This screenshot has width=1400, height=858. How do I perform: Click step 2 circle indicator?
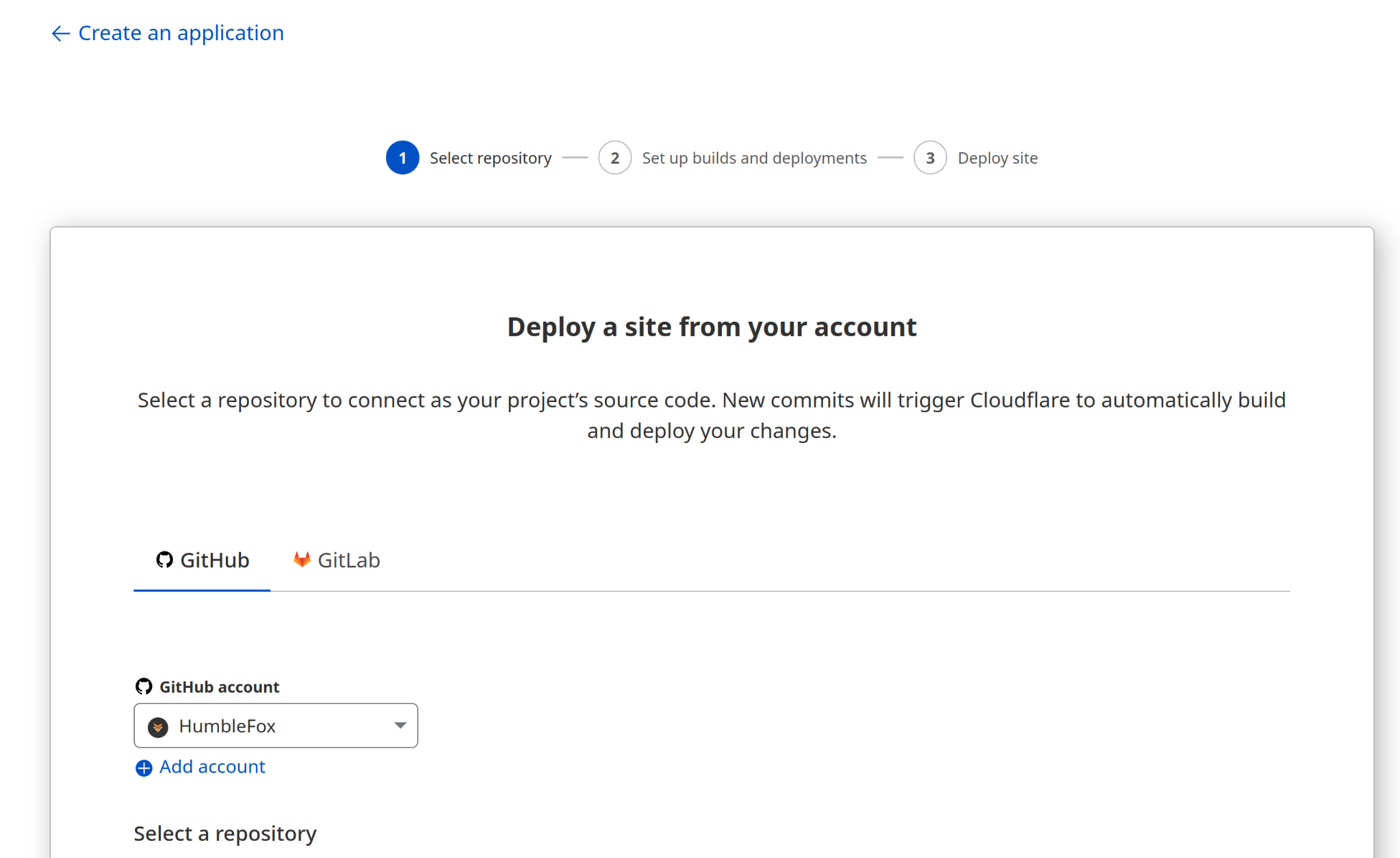point(615,158)
